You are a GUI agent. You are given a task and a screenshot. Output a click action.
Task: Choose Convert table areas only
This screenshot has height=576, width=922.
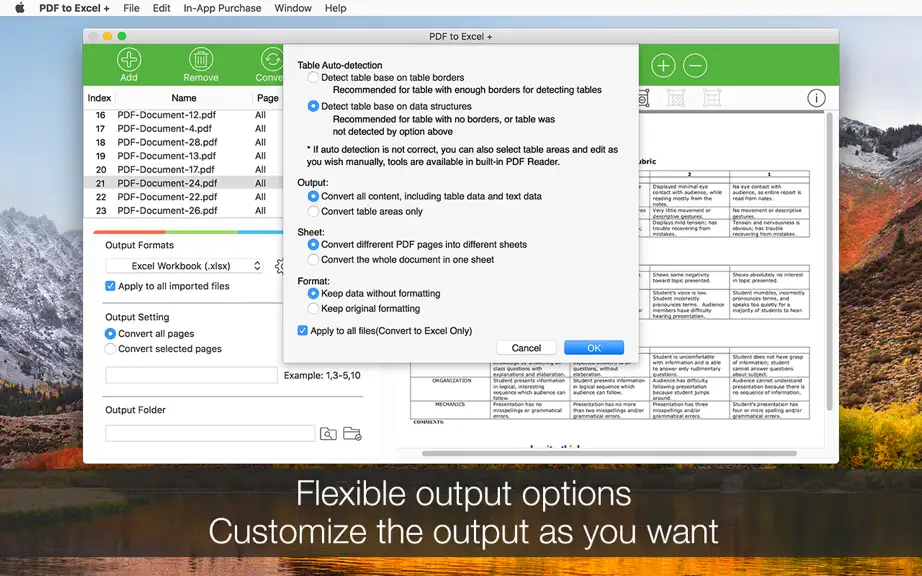pyautogui.click(x=313, y=211)
